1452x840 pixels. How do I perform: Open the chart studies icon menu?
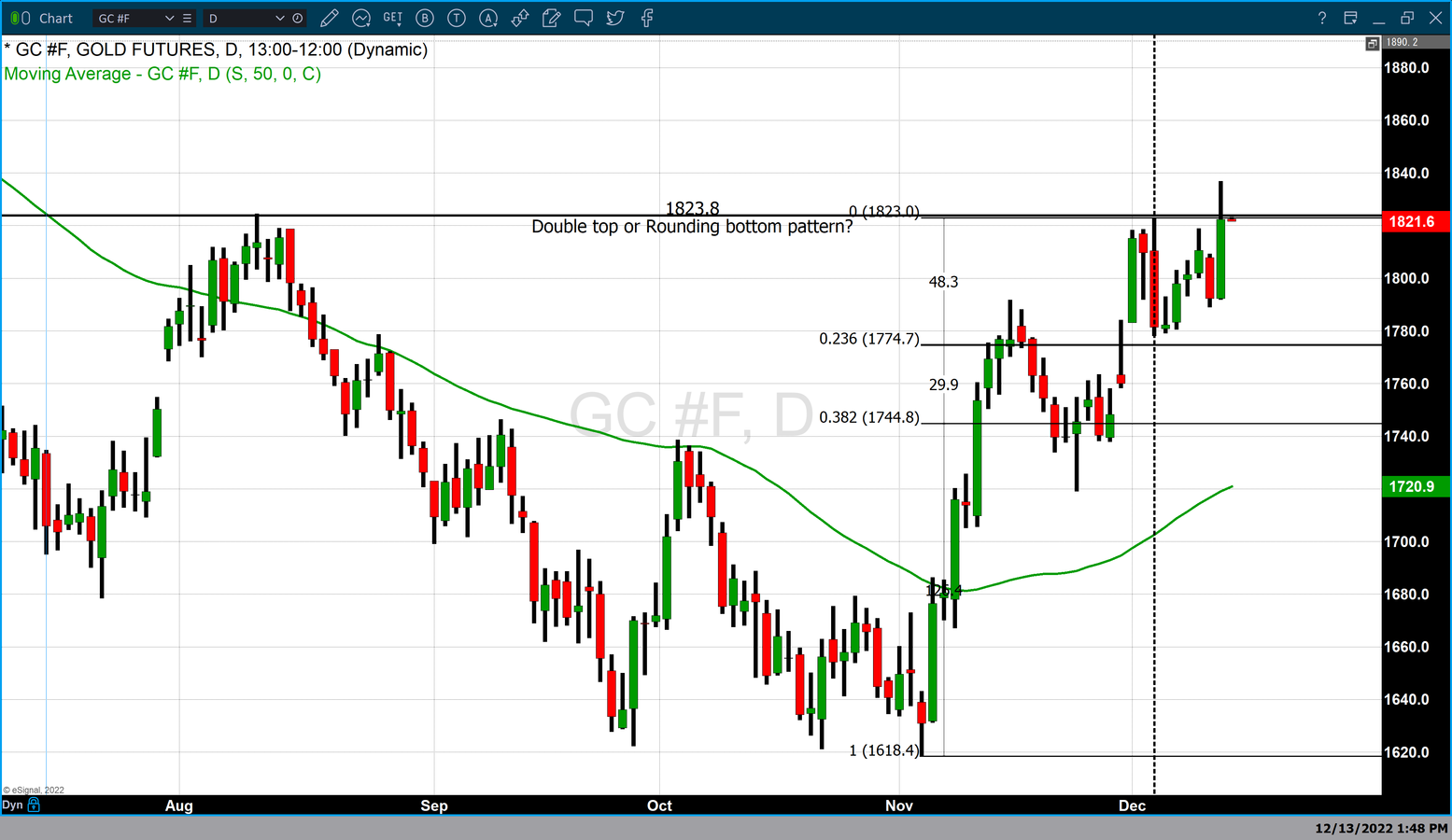[361, 18]
